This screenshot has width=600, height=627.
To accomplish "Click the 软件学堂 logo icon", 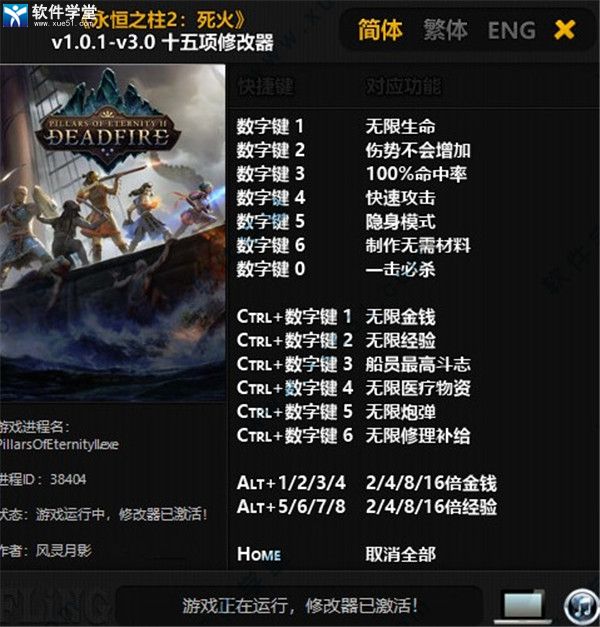I will click(15, 14).
